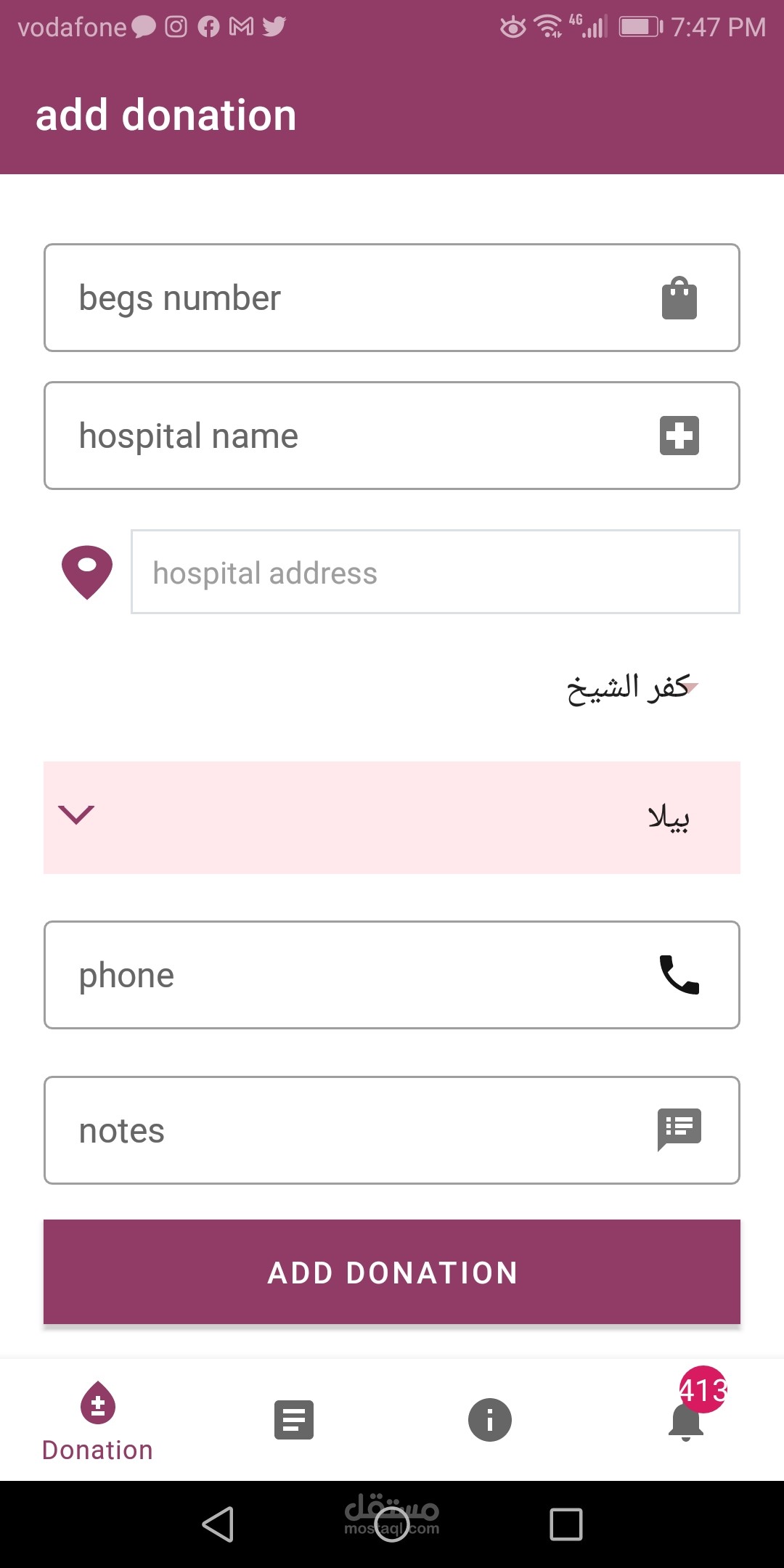Click the chevron arrow in pink dropdown
Viewport: 784px width, 1568px height.
pyautogui.click(x=76, y=815)
